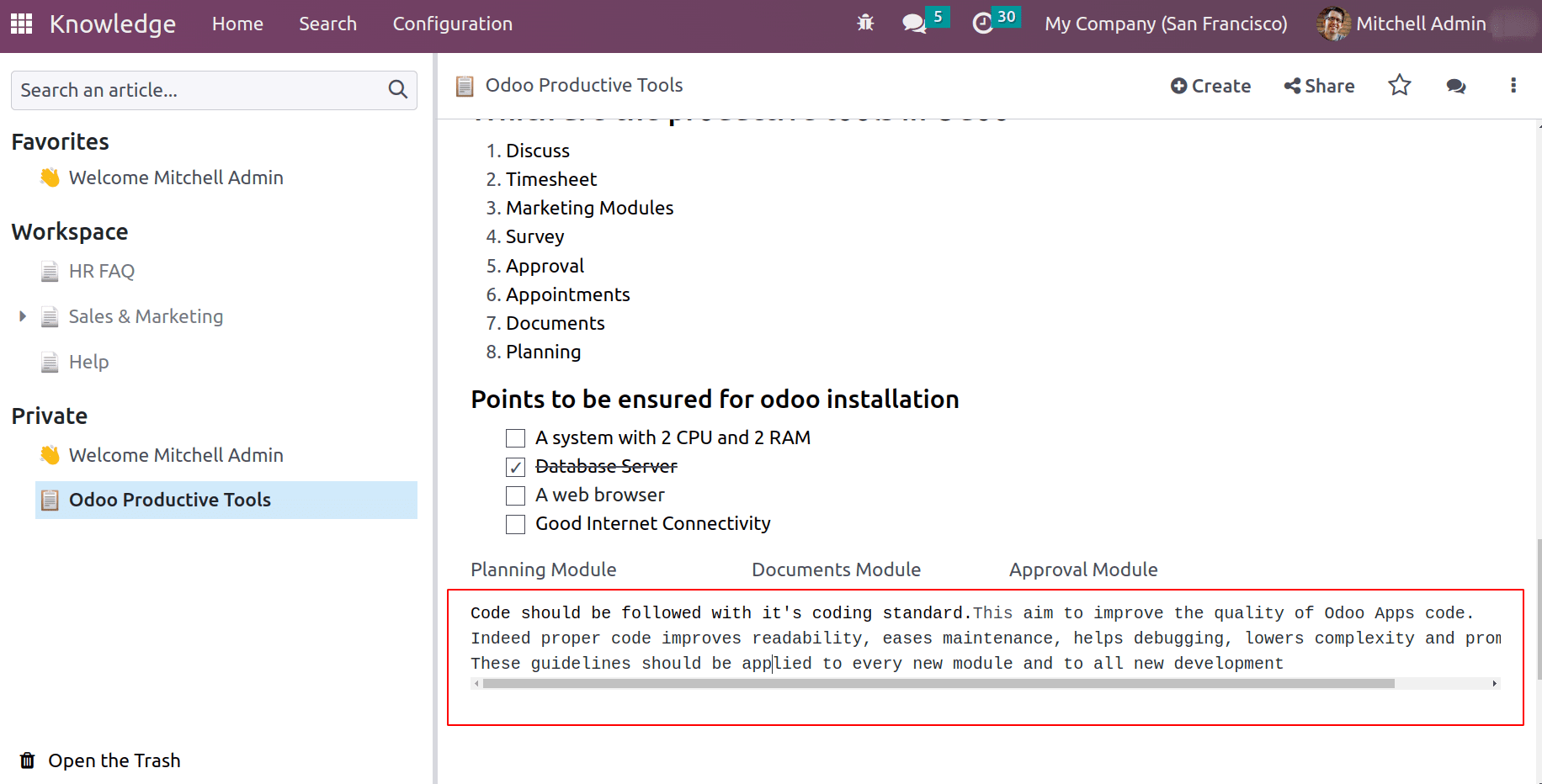Open HR FAQ article
The height and width of the screenshot is (784, 1542).
(102, 271)
